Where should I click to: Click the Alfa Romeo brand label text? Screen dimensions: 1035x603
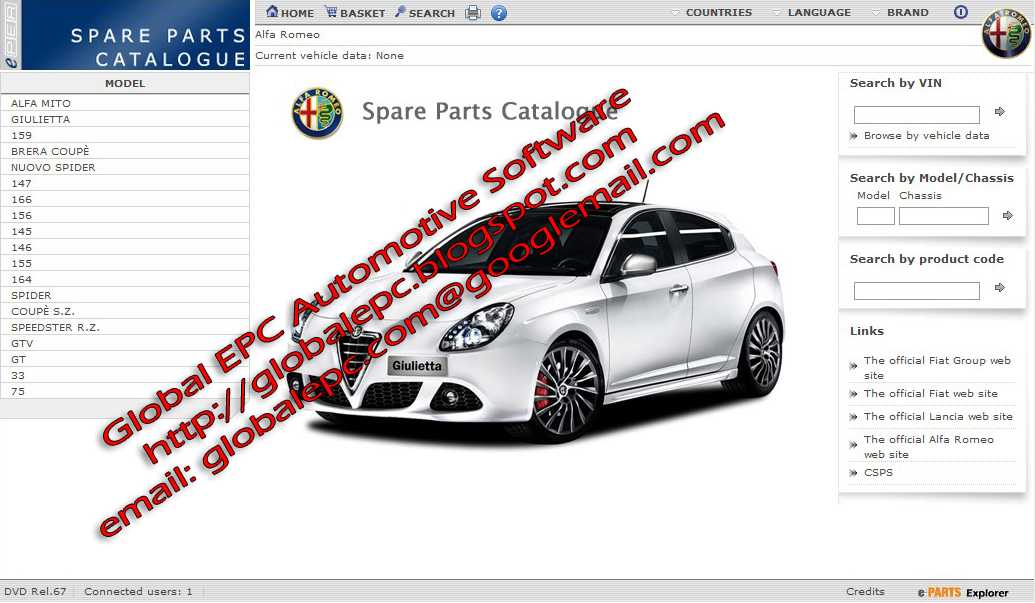pyautogui.click(x=287, y=34)
